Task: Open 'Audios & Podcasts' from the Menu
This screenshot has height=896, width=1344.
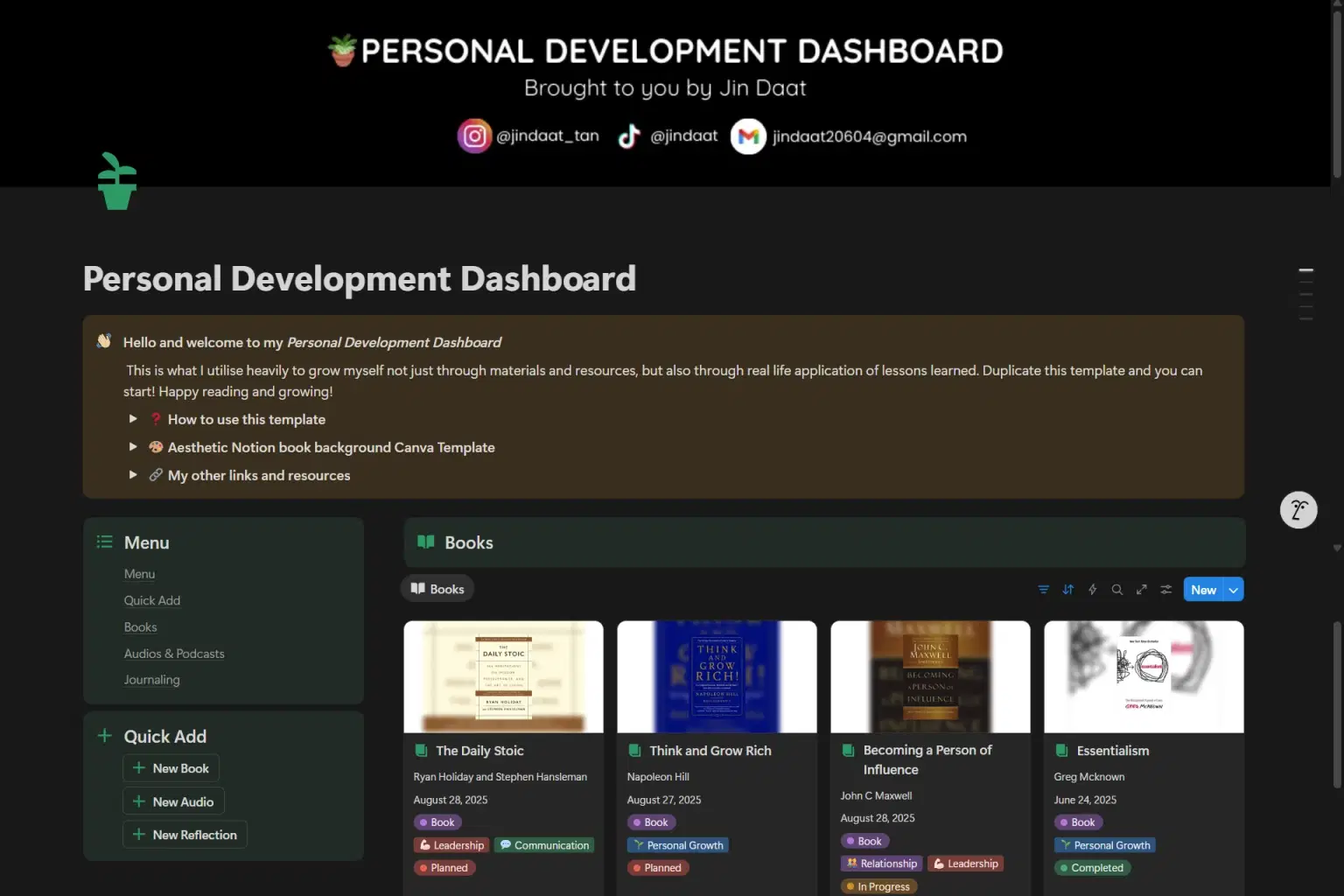Action: tap(174, 653)
